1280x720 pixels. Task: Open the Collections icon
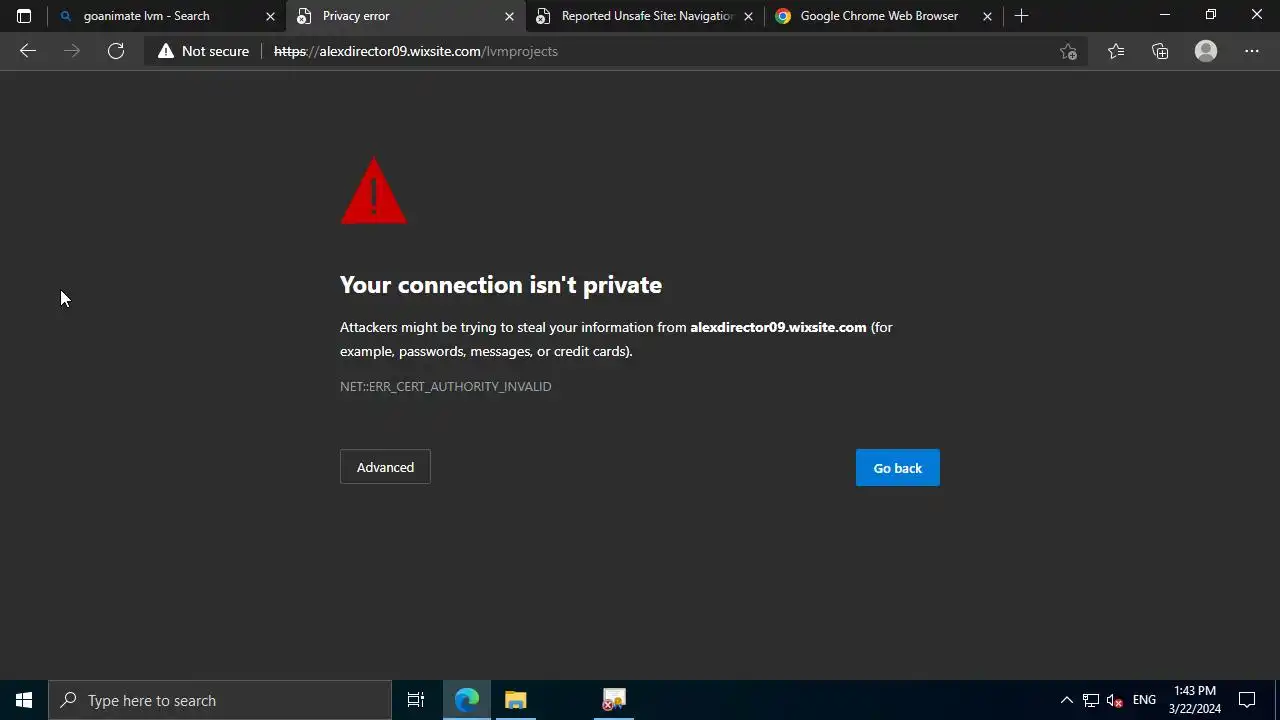pyautogui.click(x=1160, y=51)
